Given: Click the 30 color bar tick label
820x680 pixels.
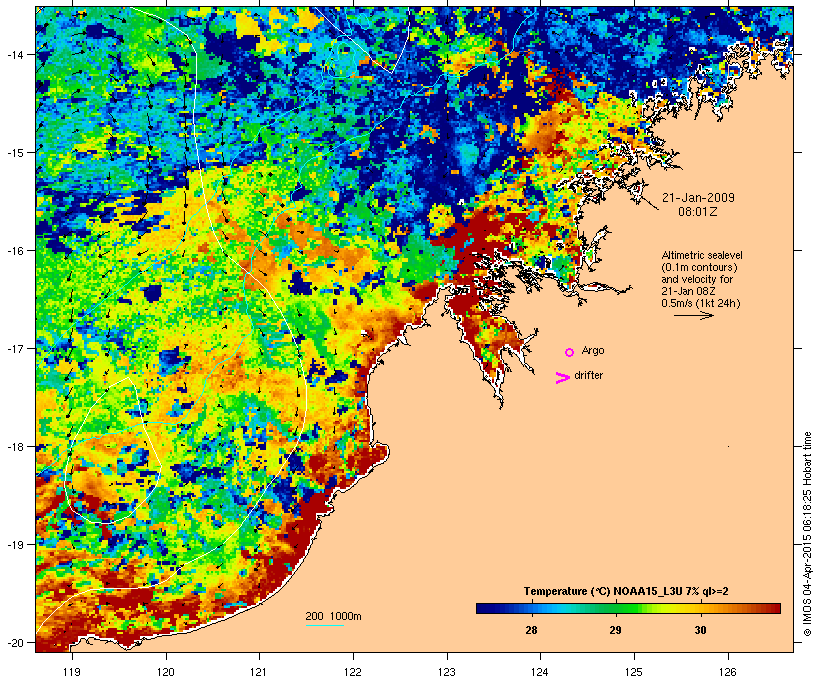Looking at the screenshot, I should coord(700,630).
